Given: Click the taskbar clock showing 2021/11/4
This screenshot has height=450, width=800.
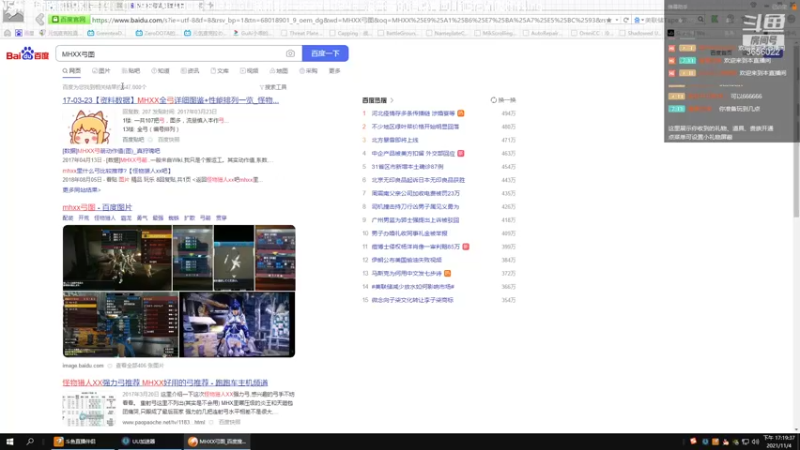Looking at the screenshot, I should click(x=779, y=442).
